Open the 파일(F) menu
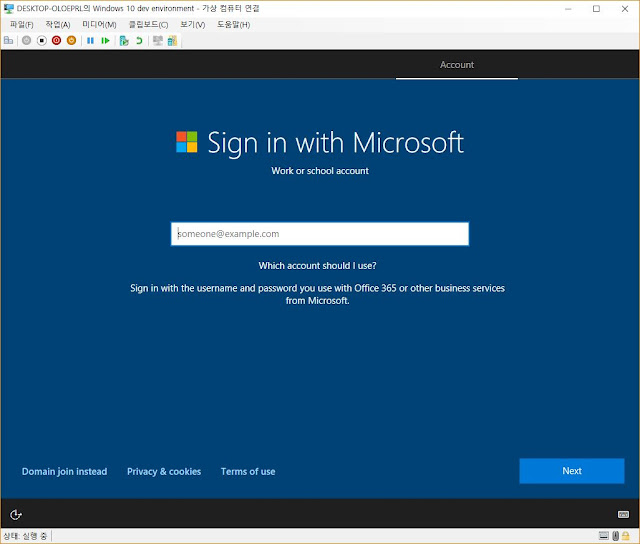The image size is (640, 544). point(22,24)
